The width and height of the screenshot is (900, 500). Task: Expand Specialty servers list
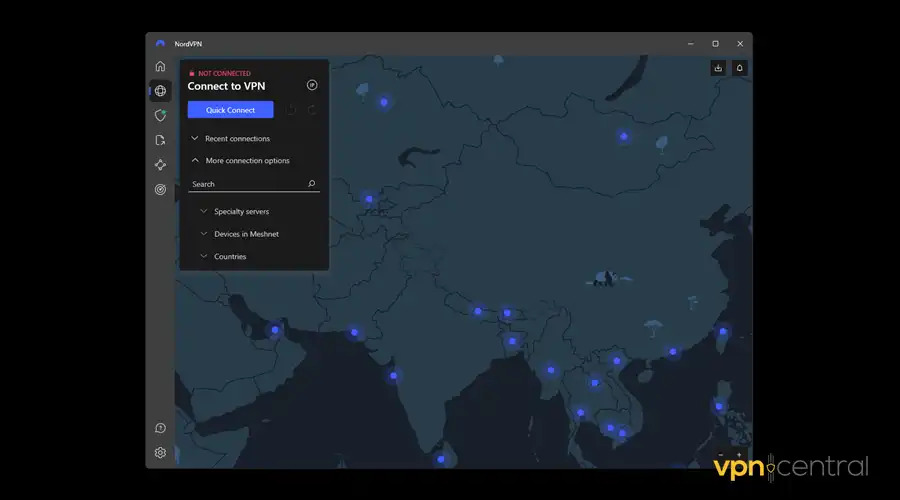(234, 211)
